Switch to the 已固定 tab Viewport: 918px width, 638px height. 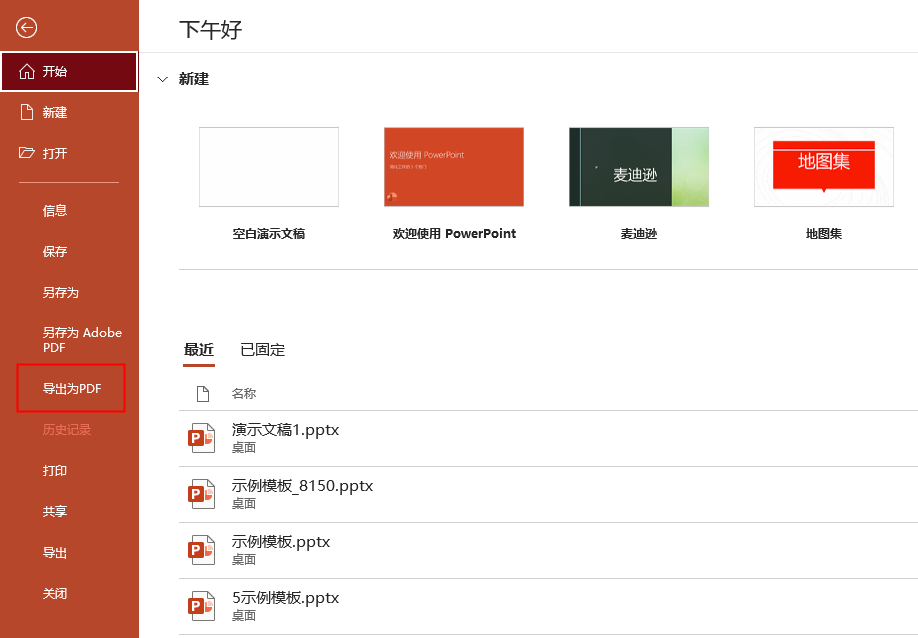pos(262,350)
